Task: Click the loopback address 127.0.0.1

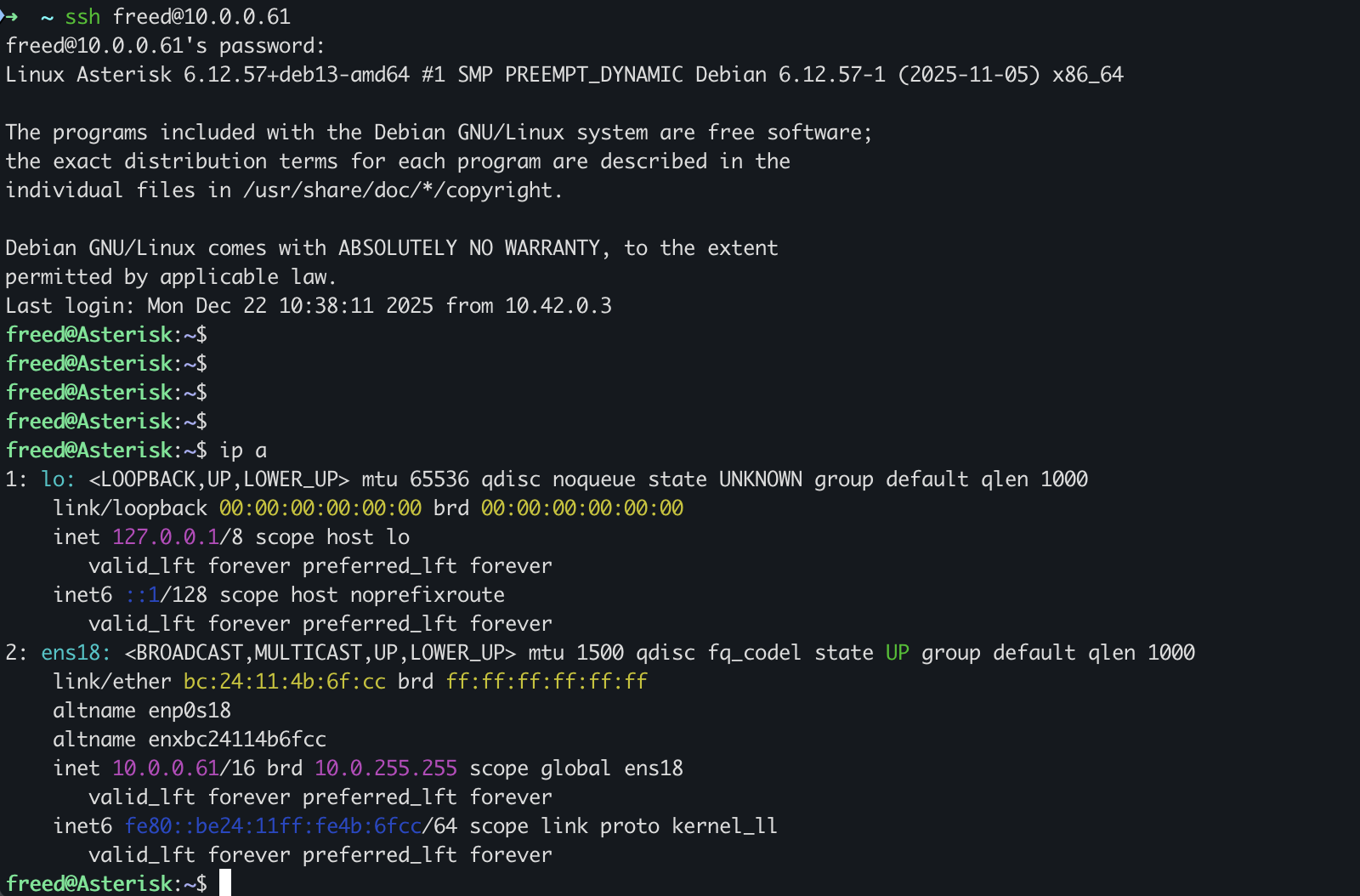Action: pos(165,537)
